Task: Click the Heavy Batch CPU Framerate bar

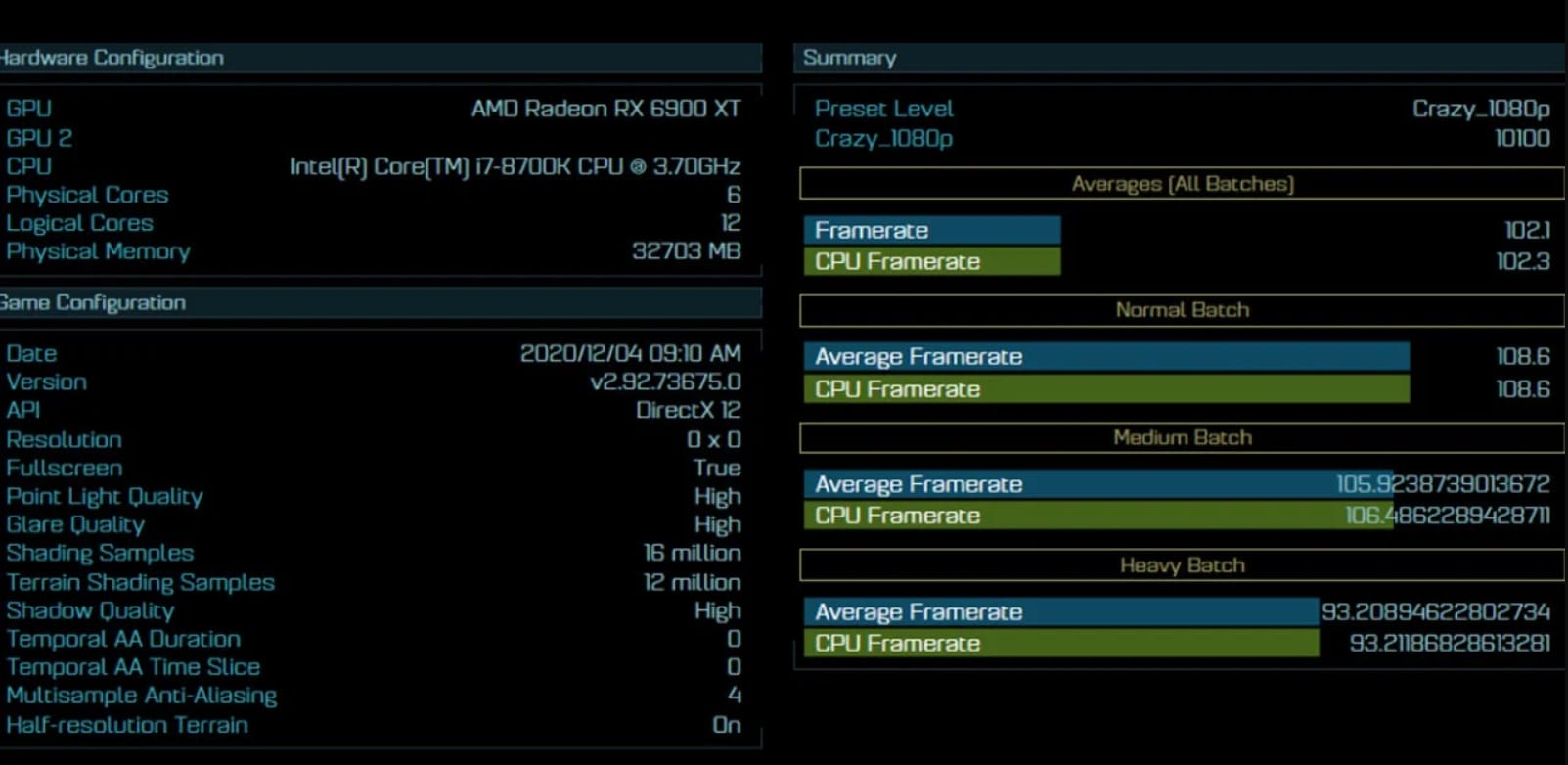Action: pos(1060,644)
